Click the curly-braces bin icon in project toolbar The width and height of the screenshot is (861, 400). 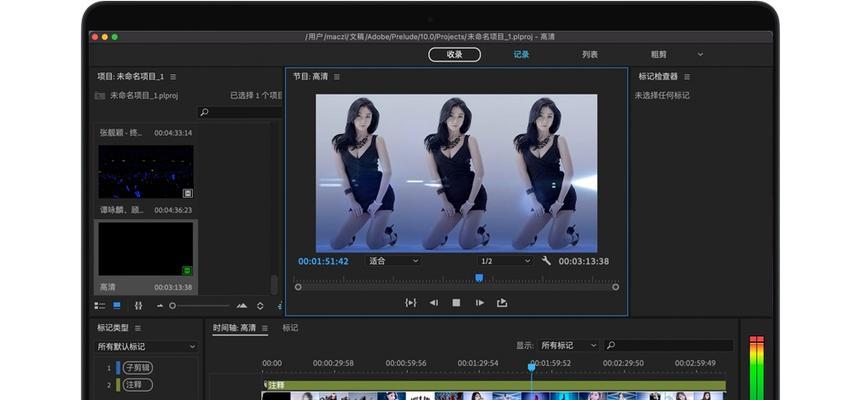tap(138, 305)
